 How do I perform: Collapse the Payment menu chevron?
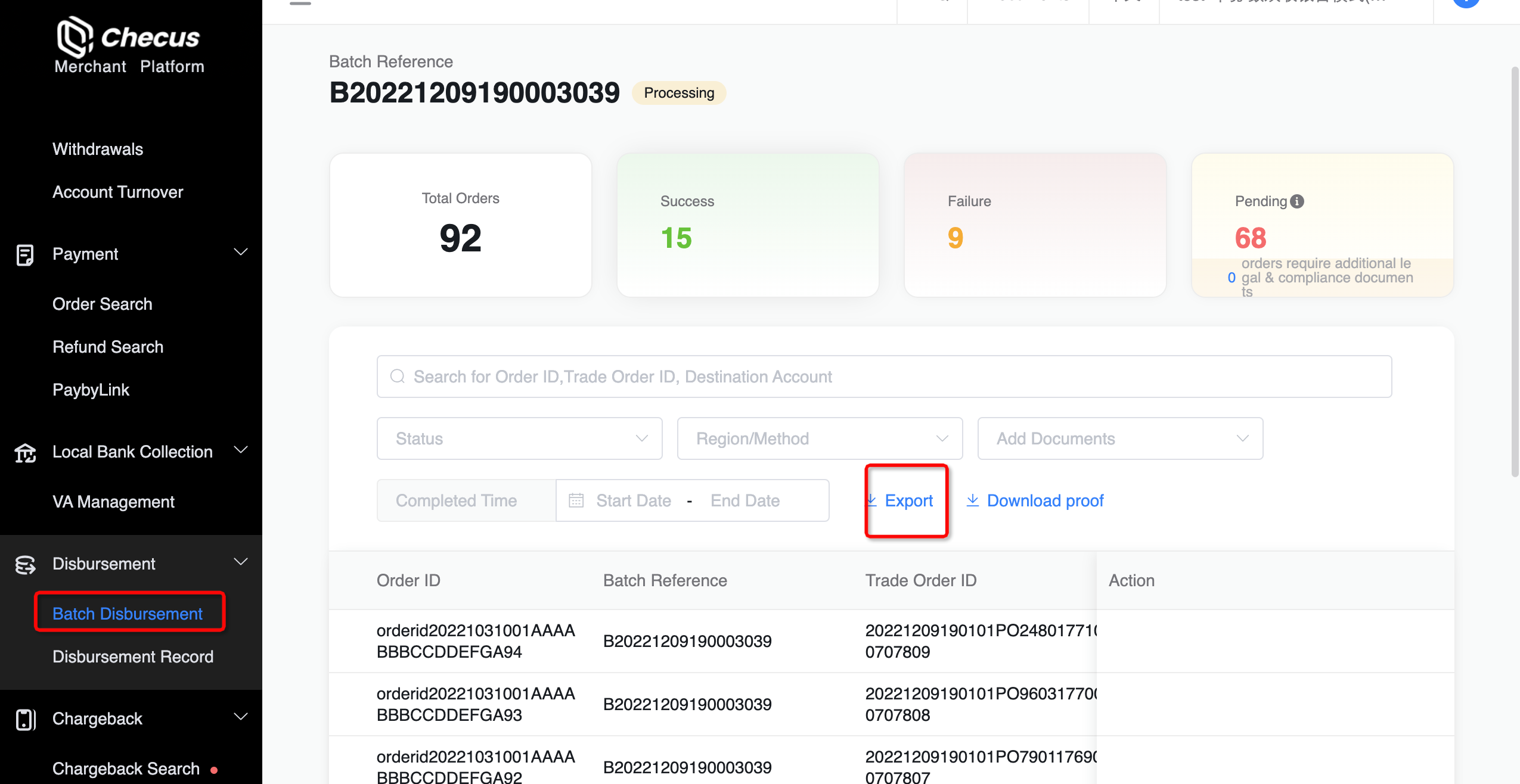click(241, 252)
